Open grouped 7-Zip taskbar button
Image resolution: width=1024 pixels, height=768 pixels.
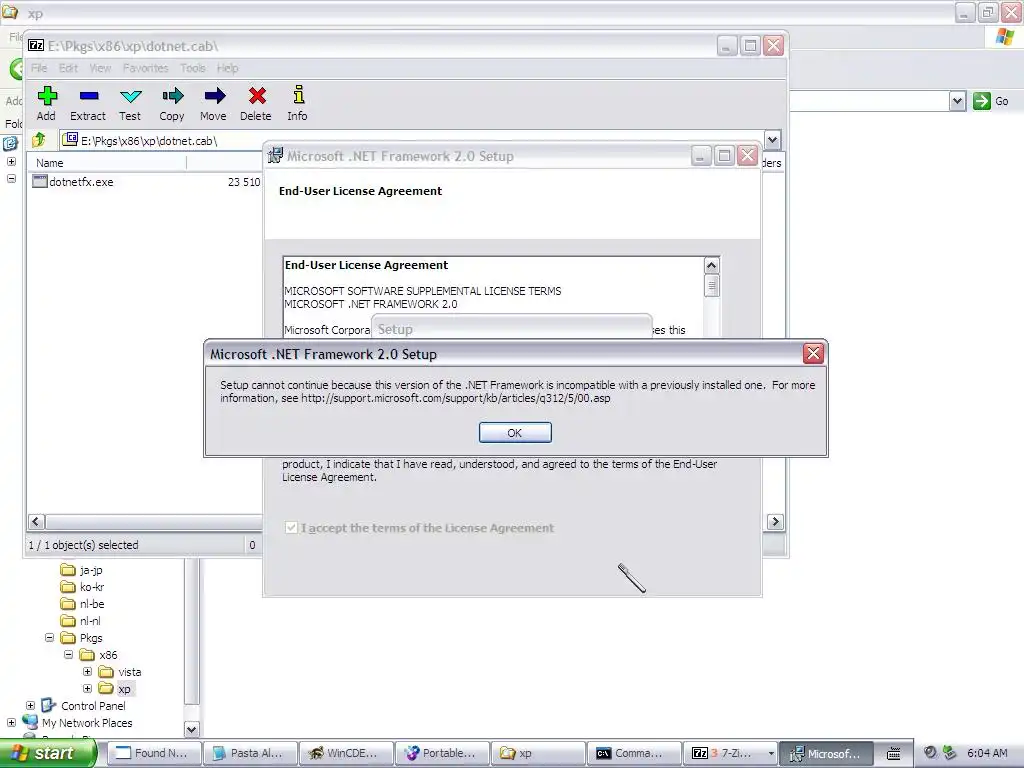[x=731, y=754]
